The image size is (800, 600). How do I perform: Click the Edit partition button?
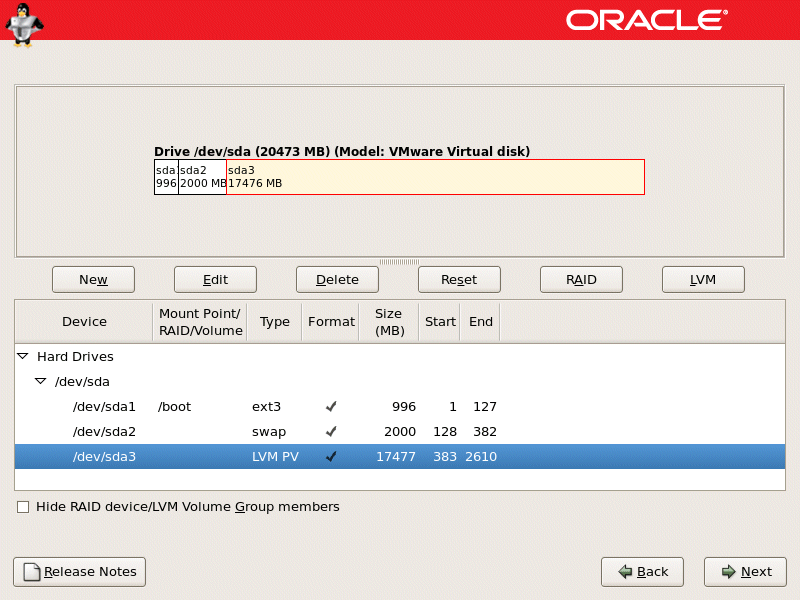215,280
